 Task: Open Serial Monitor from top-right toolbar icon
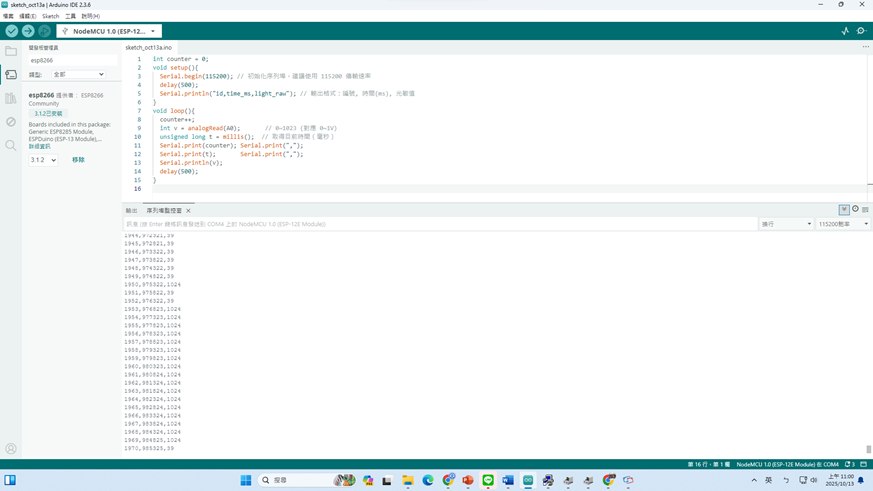tap(861, 31)
